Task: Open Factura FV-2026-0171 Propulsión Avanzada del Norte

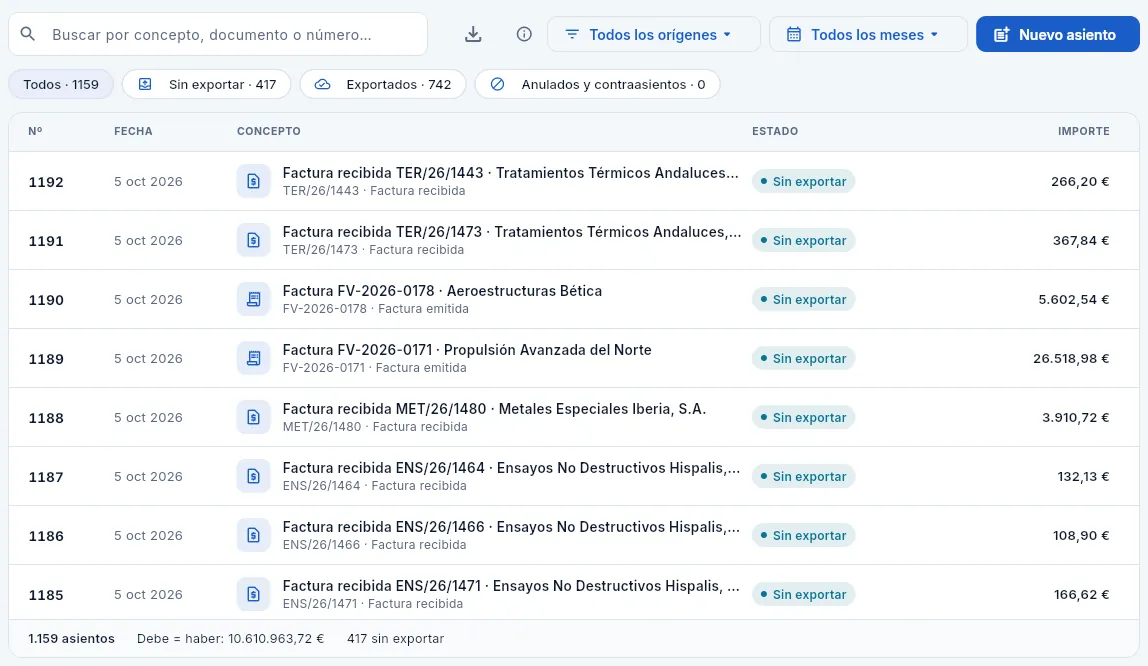Action: click(574, 359)
